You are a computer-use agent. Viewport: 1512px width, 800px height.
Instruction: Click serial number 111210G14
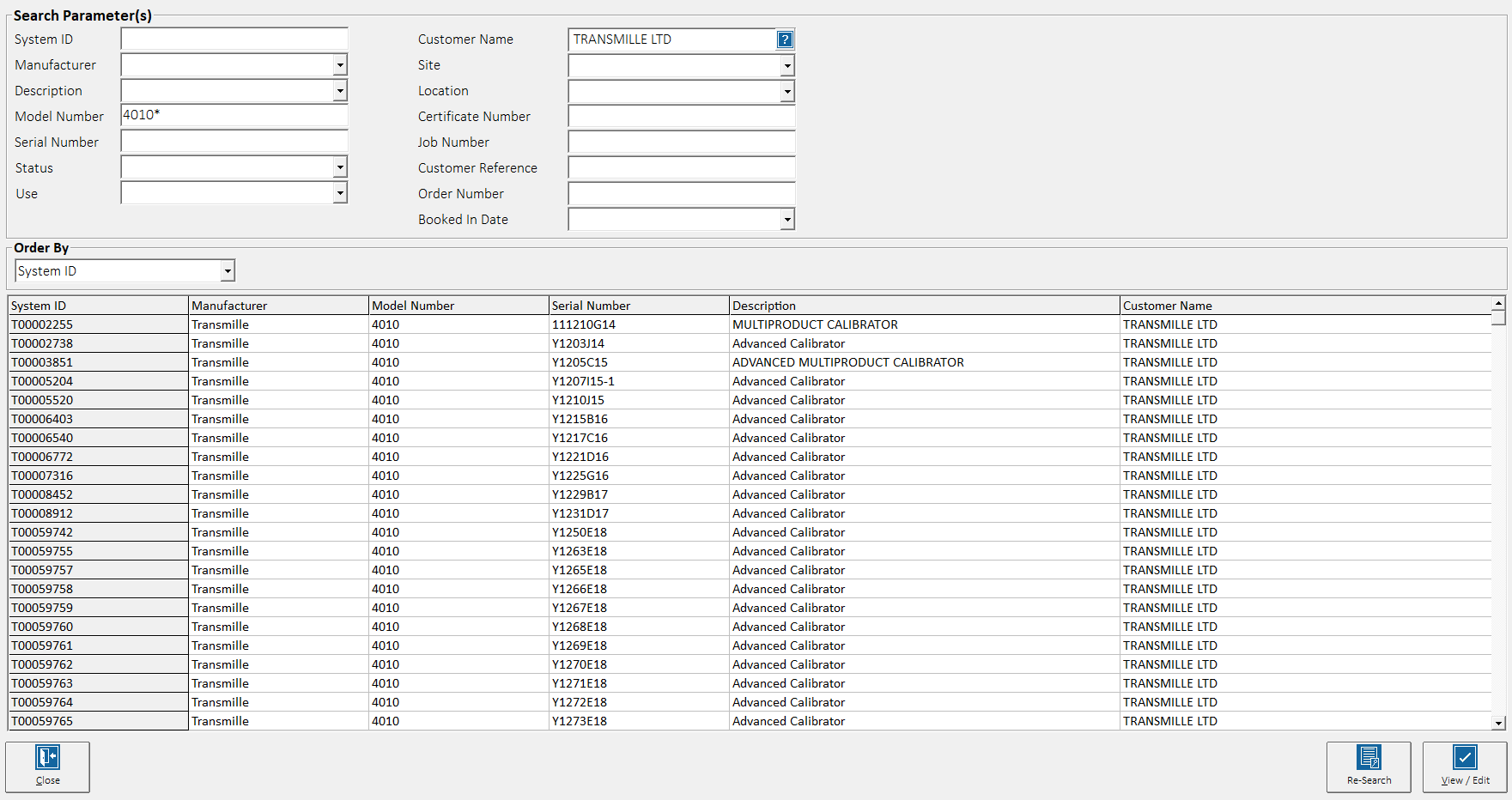click(x=584, y=324)
